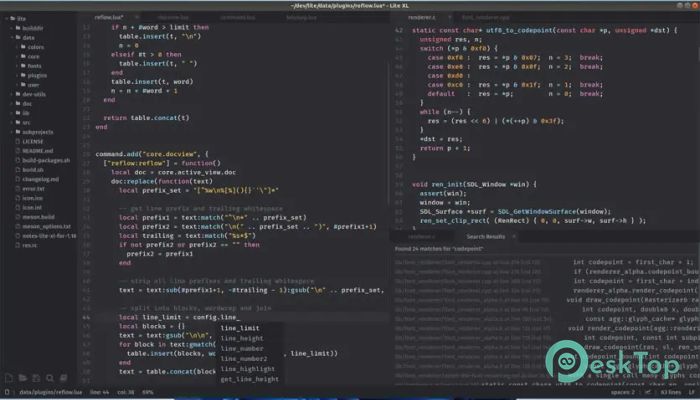This screenshot has width=700, height=400.
Task: Expand the src folder
Action: pos(12,122)
